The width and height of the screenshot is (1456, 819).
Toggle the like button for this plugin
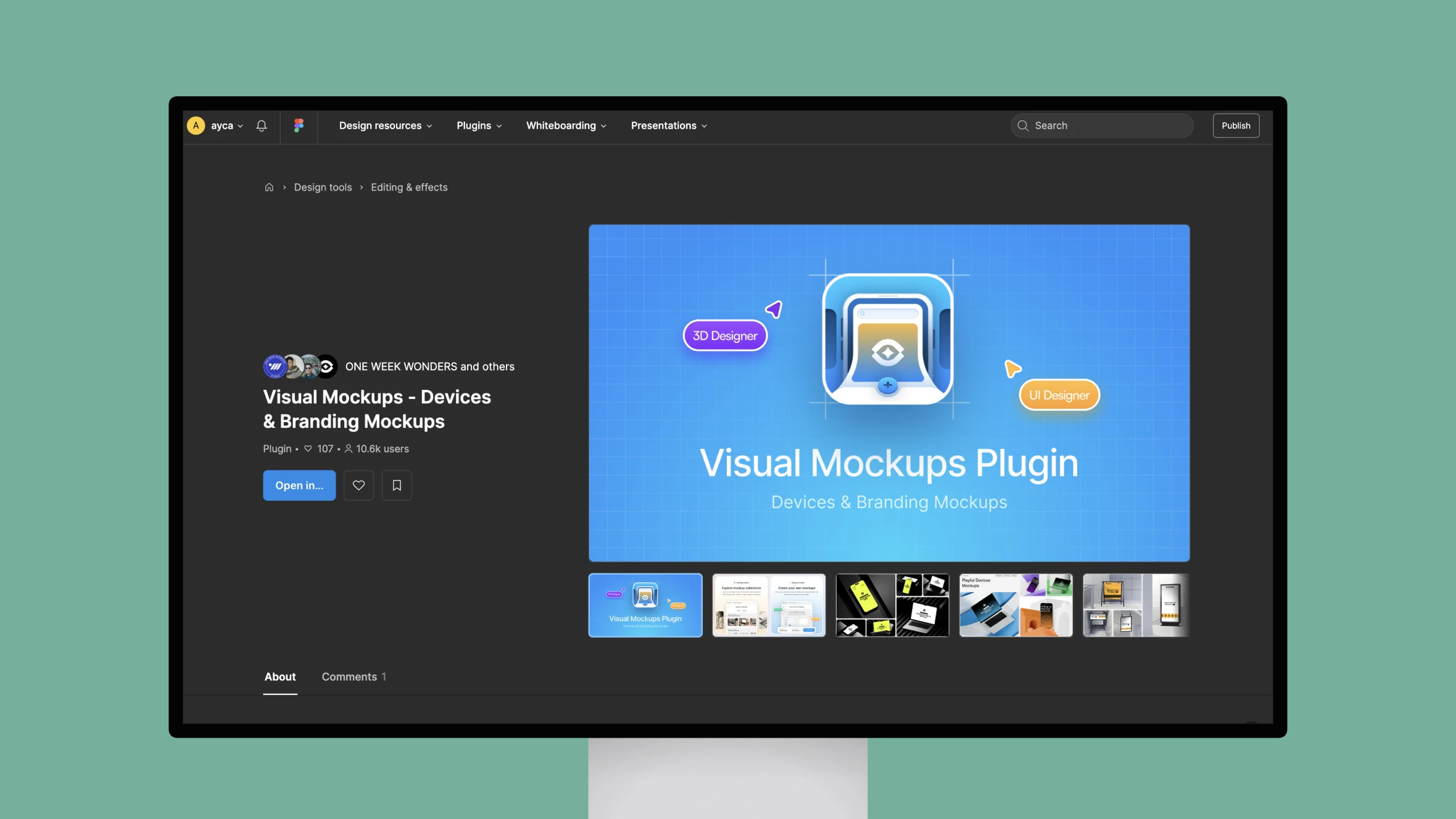pyautogui.click(x=358, y=485)
